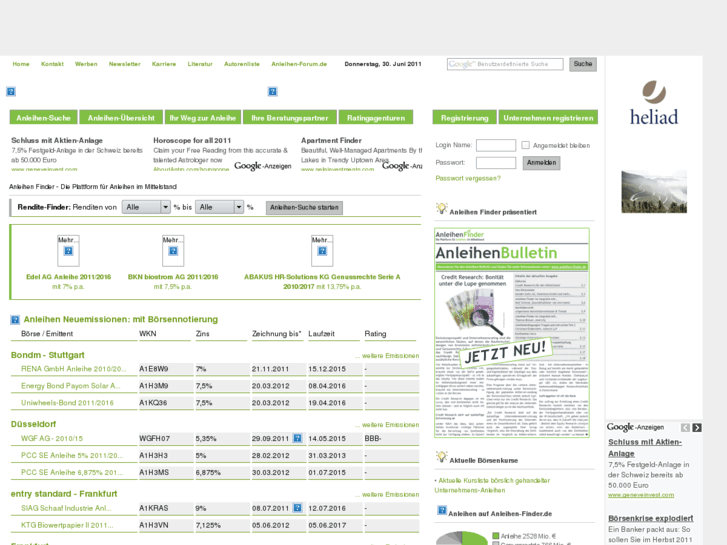Open Uniwheels-Bond 2011/2016 link
The width and height of the screenshot is (727, 545).
pos(67,403)
